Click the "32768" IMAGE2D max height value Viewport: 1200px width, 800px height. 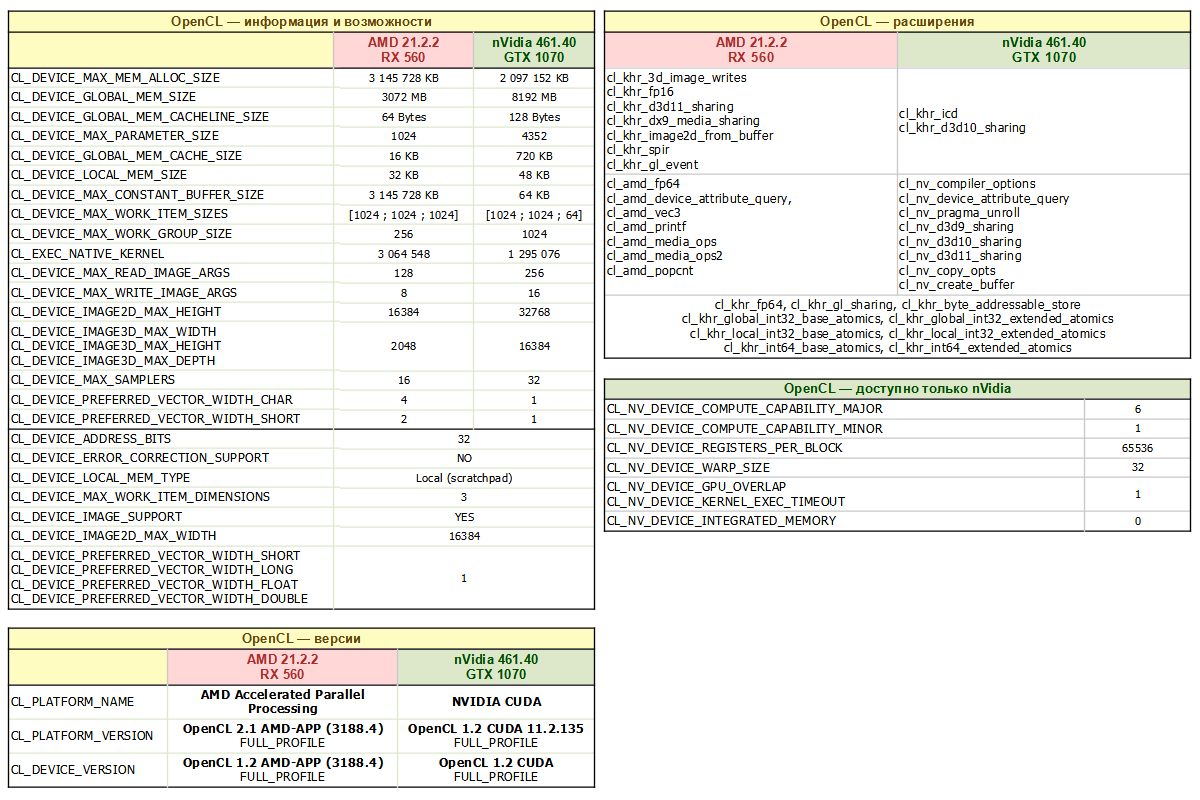[x=534, y=312]
